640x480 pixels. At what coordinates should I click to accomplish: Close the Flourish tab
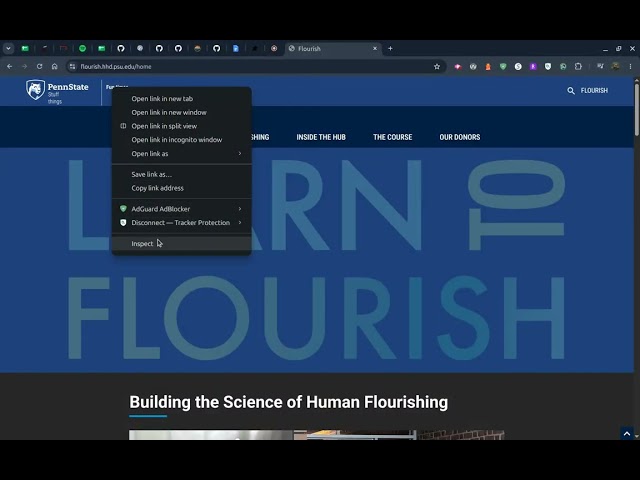[x=375, y=49]
